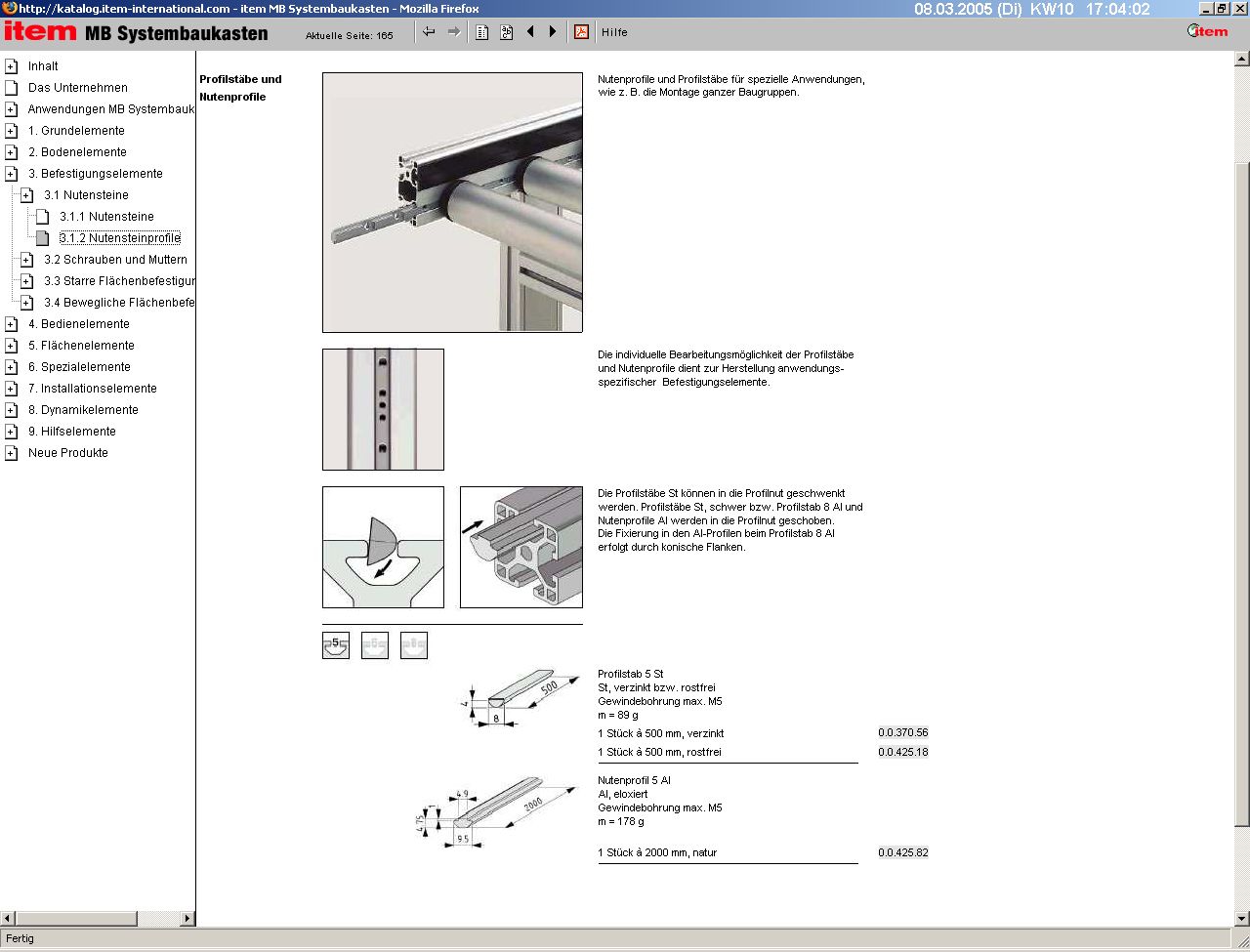
Task: Expand the 4. Bedienelemente node
Action: (11, 324)
